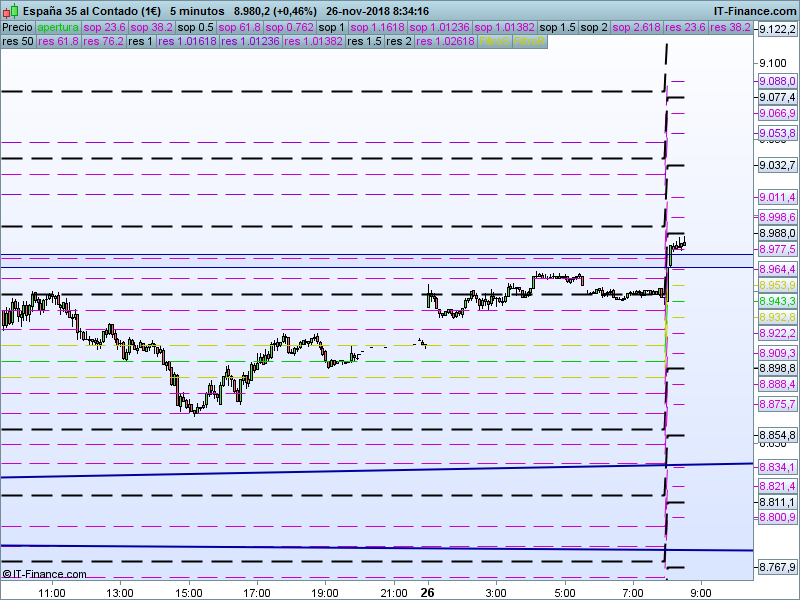
Task: Click the ©IT-Finance.com watermark at bottom left
Action: click(44, 574)
